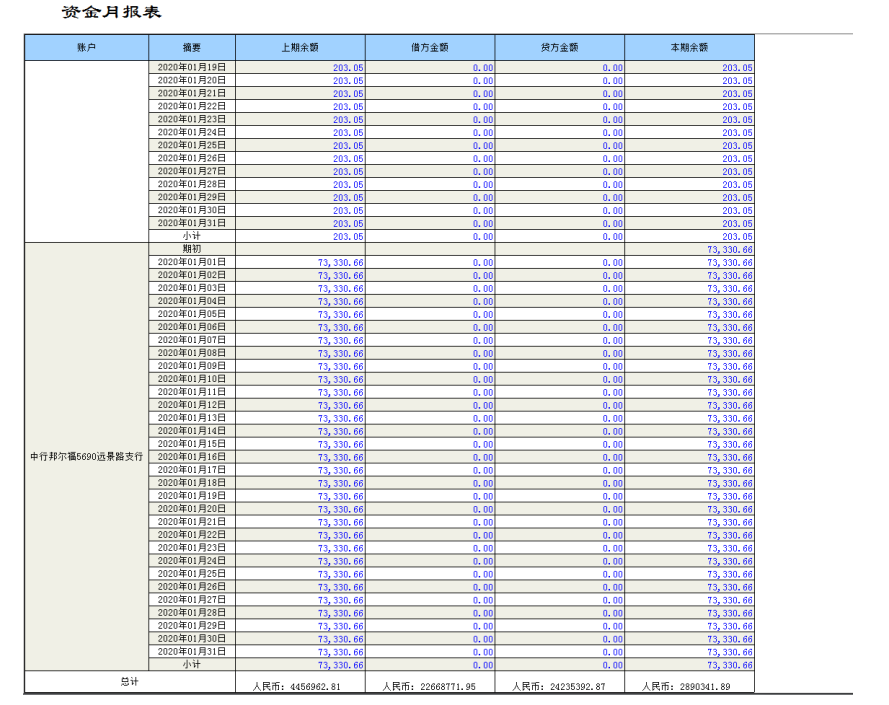Click 借方金额 0.00 in the 2020年01月16日 row

(x=483, y=458)
